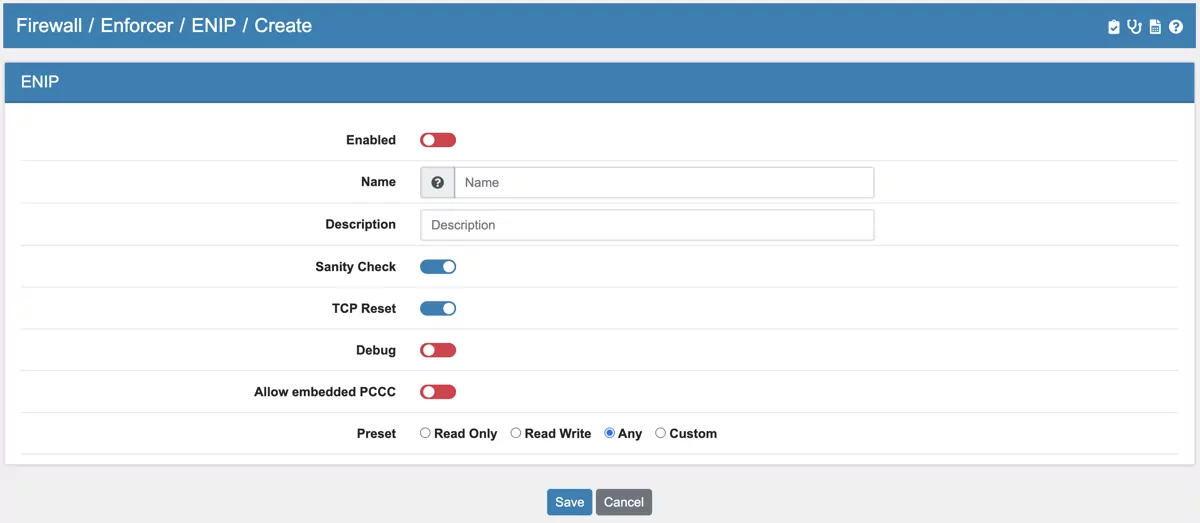
Task: Turn off the Sanity Check toggle
Action: pos(438,267)
